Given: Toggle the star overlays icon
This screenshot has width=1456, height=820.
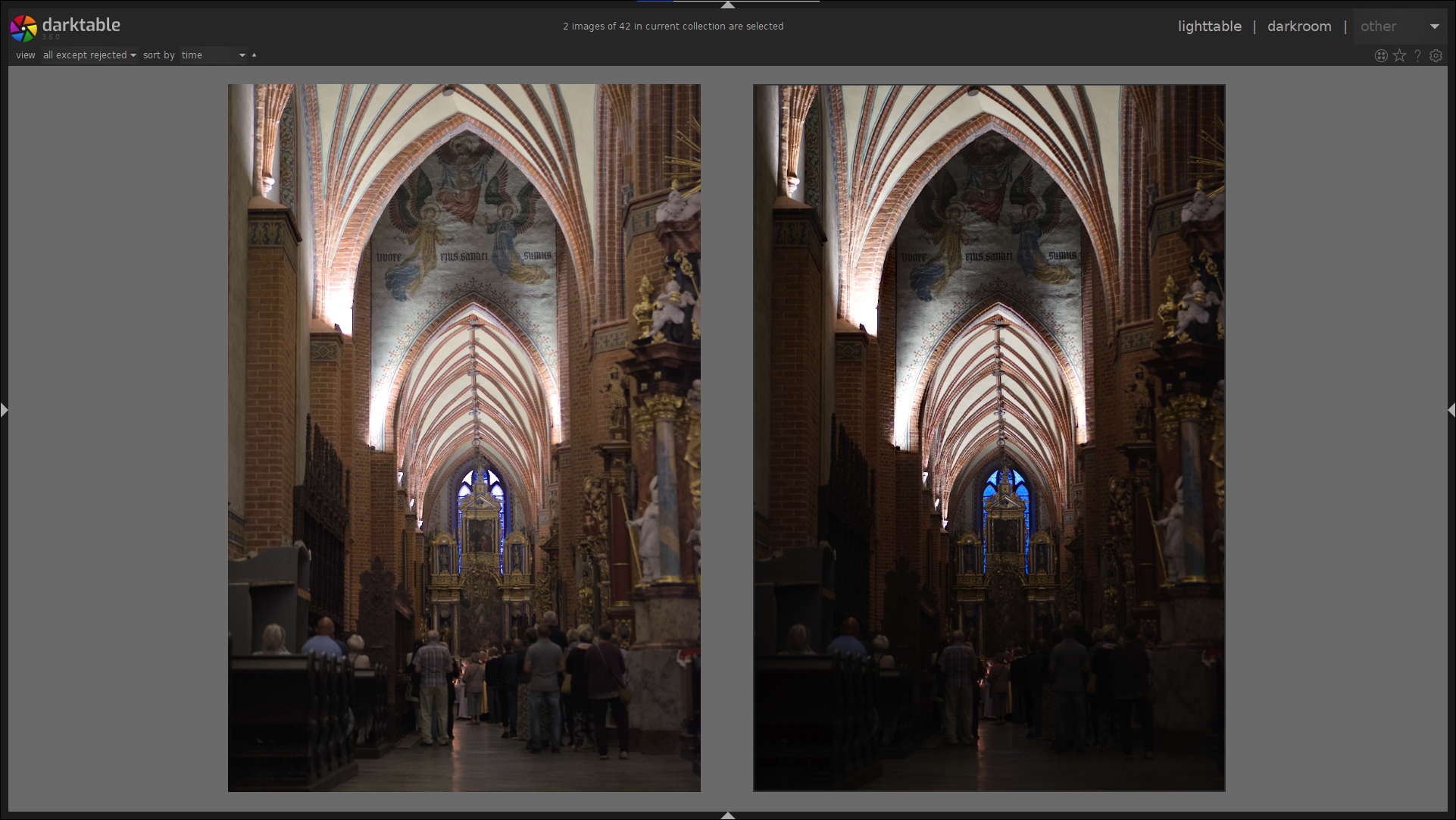Looking at the screenshot, I should coord(1399,55).
